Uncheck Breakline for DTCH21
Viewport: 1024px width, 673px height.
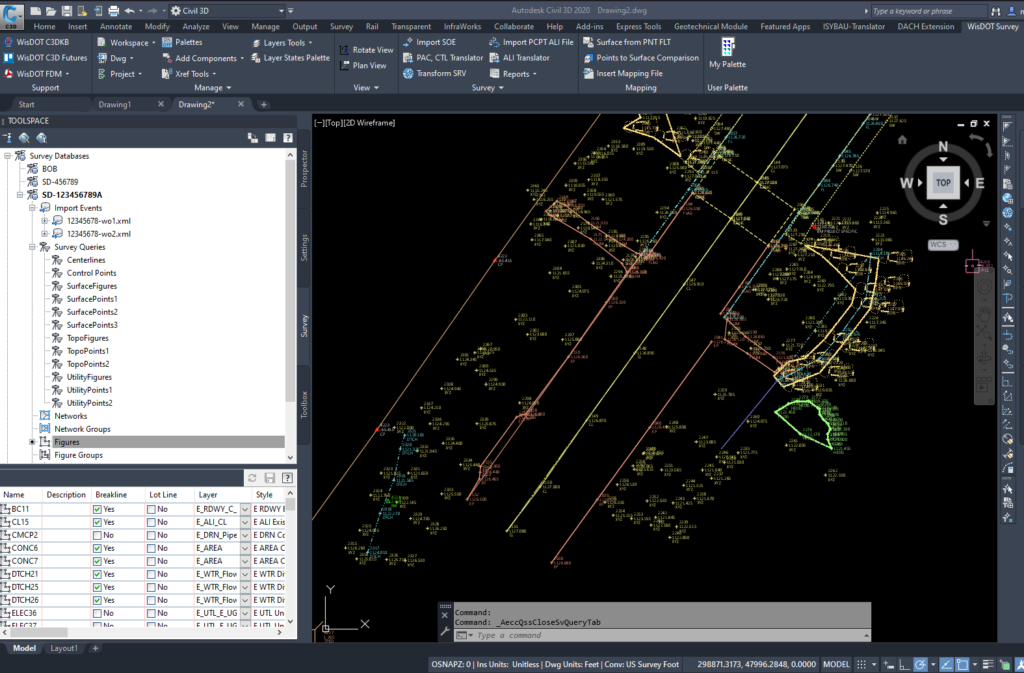point(97,574)
